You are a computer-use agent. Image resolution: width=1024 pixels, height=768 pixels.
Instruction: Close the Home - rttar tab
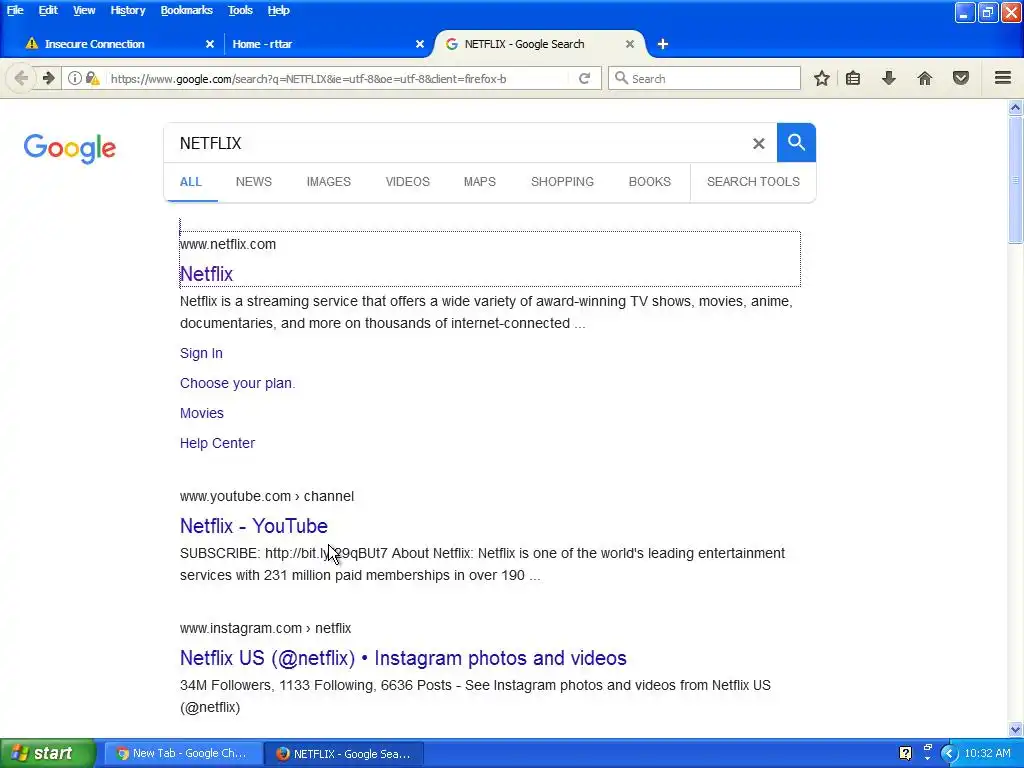click(x=420, y=44)
